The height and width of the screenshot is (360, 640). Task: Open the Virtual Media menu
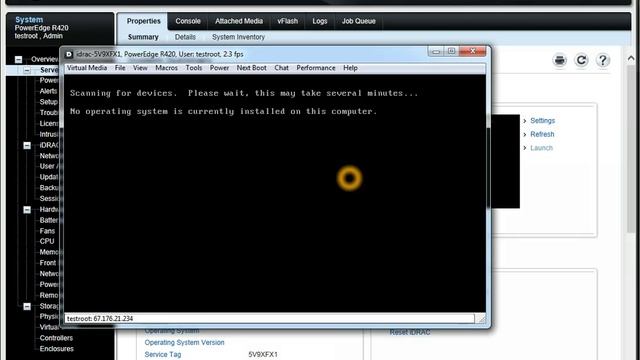tap(87, 68)
